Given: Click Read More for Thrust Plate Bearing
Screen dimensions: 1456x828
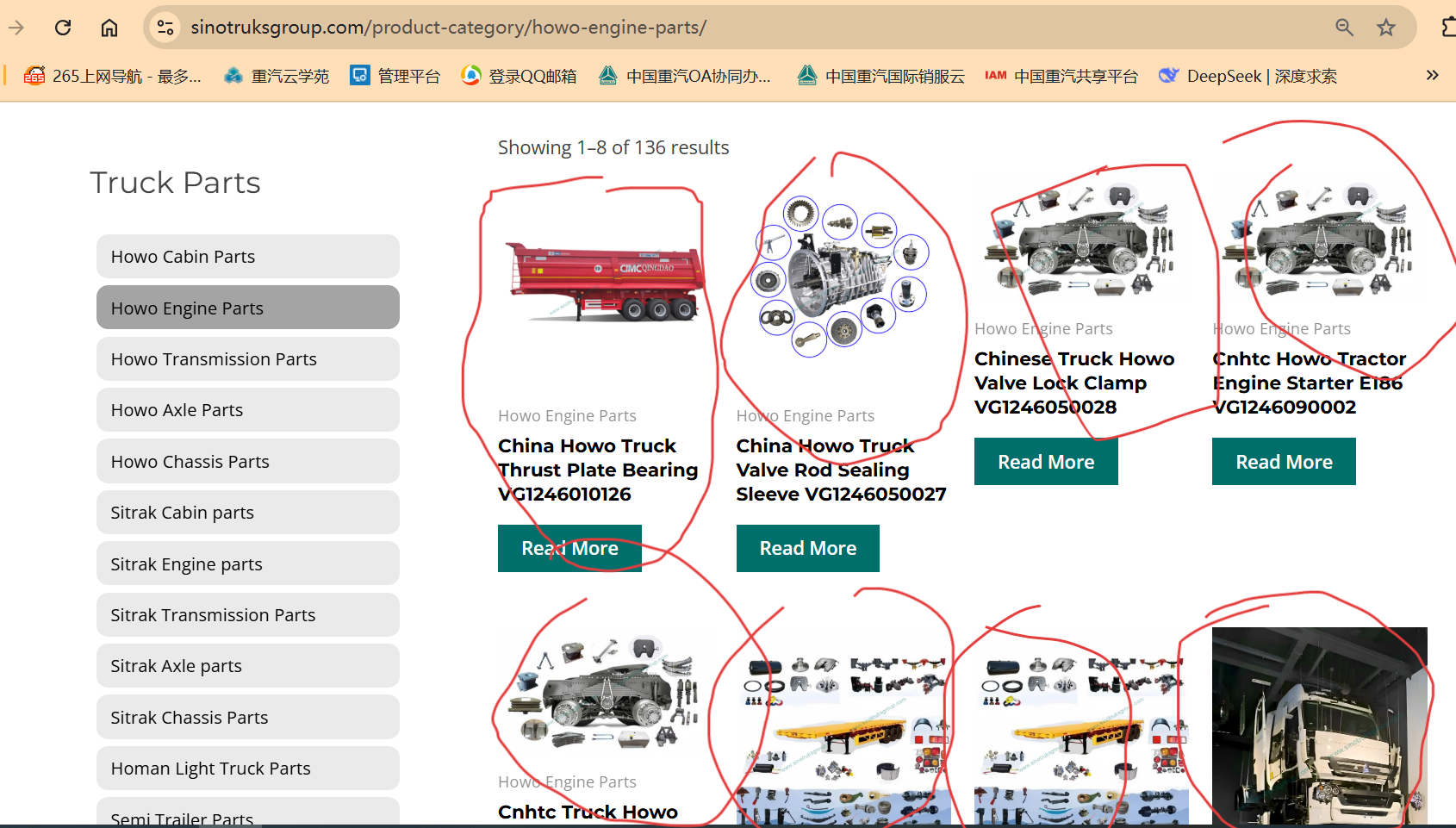Looking at the screenshot, I should 569,548.
